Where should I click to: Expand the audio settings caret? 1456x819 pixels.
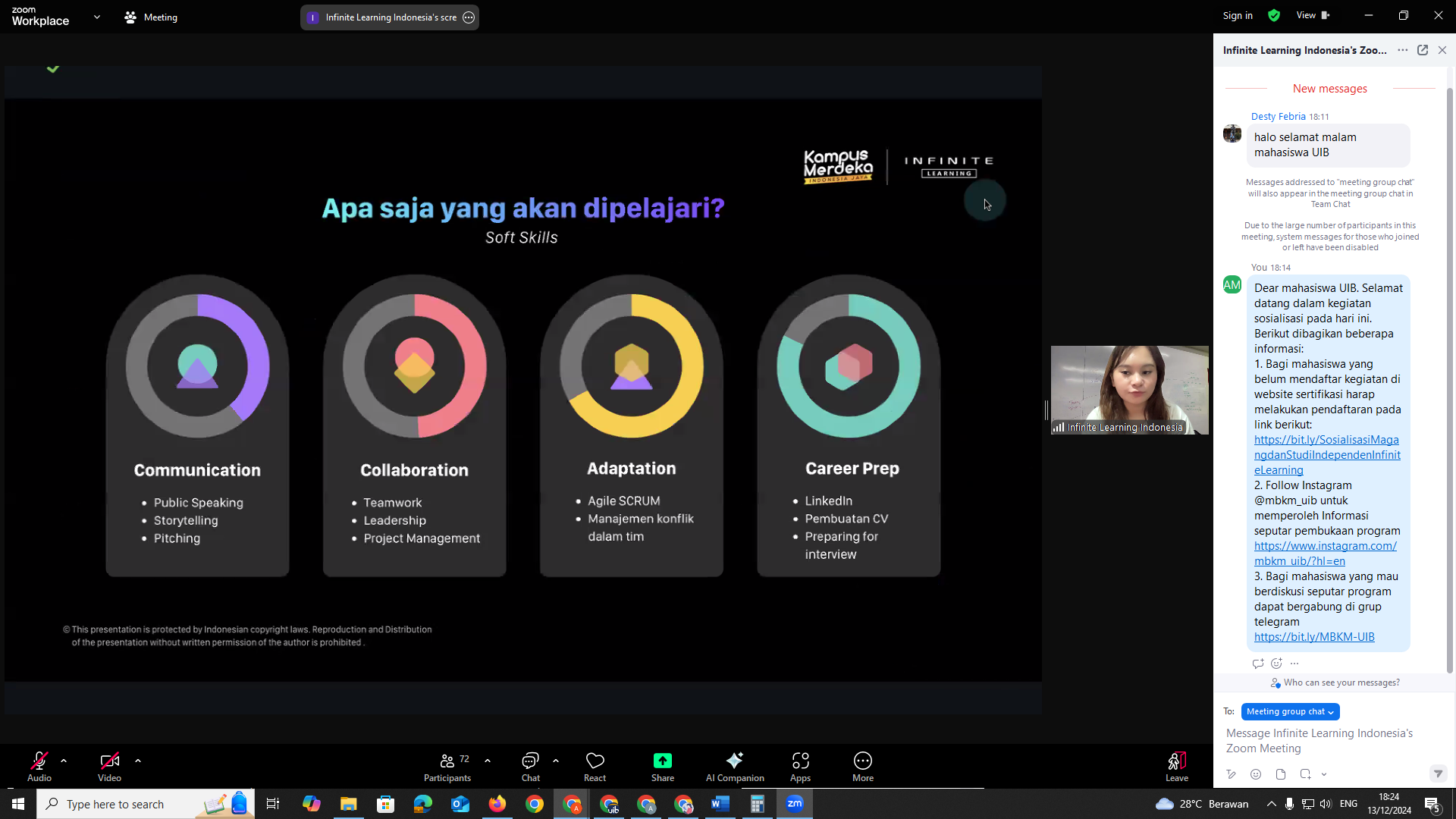click(64, 761)
